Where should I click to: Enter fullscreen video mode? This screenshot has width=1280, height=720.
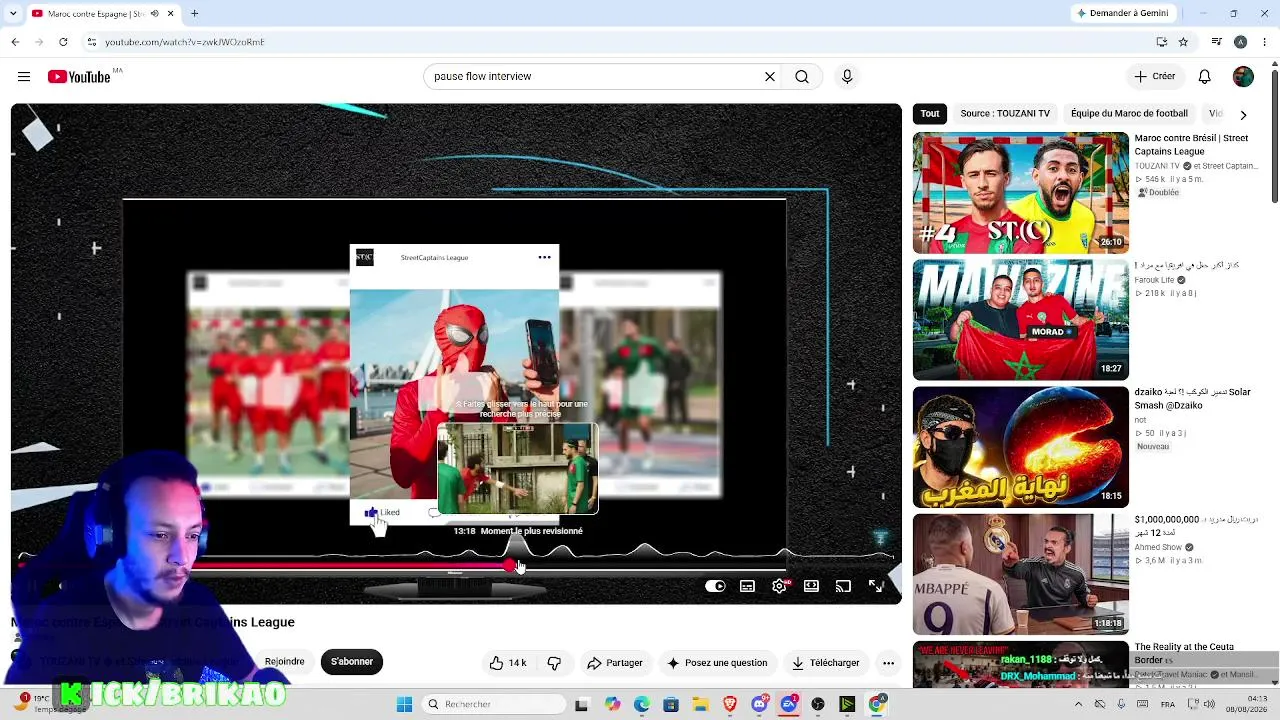(x=876, y=586)
